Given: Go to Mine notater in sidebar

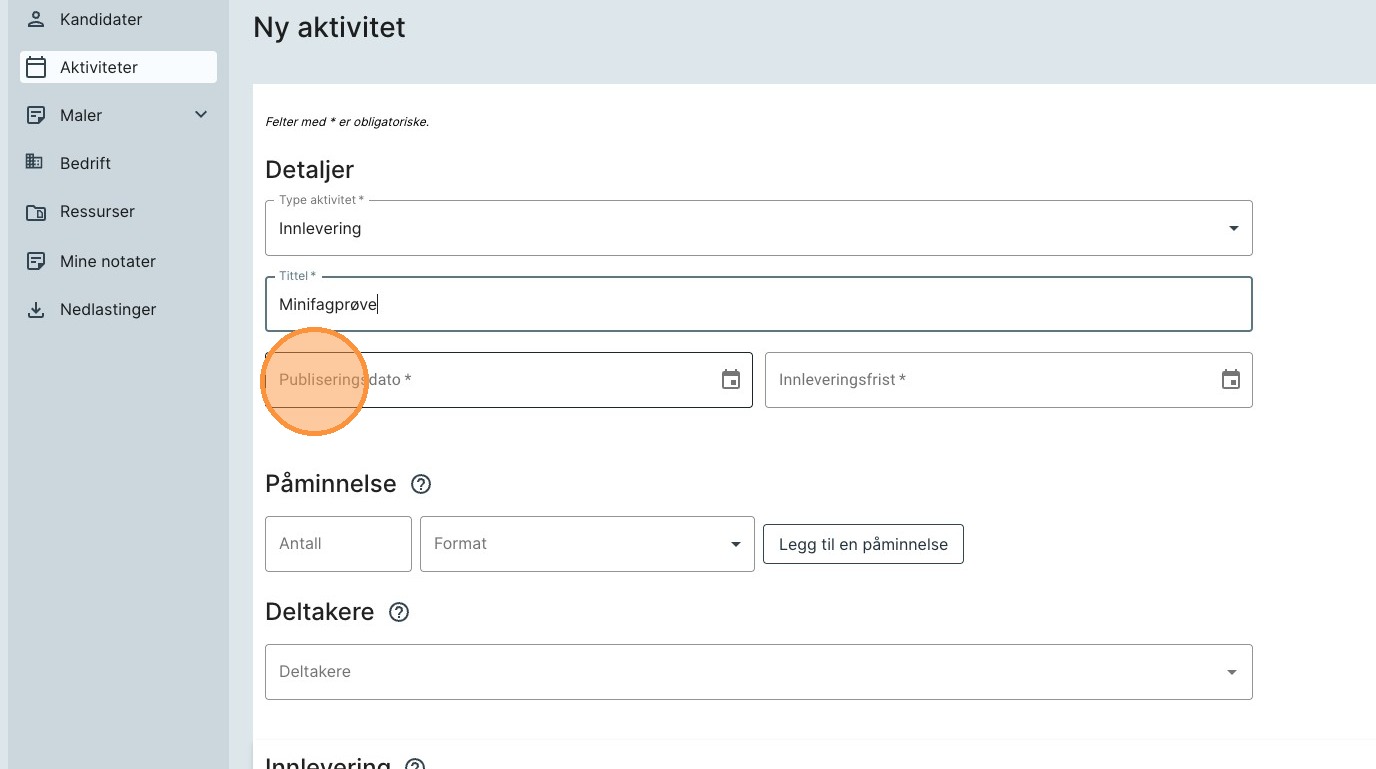Looking at the screenshot, I should (x=108, y=261).
